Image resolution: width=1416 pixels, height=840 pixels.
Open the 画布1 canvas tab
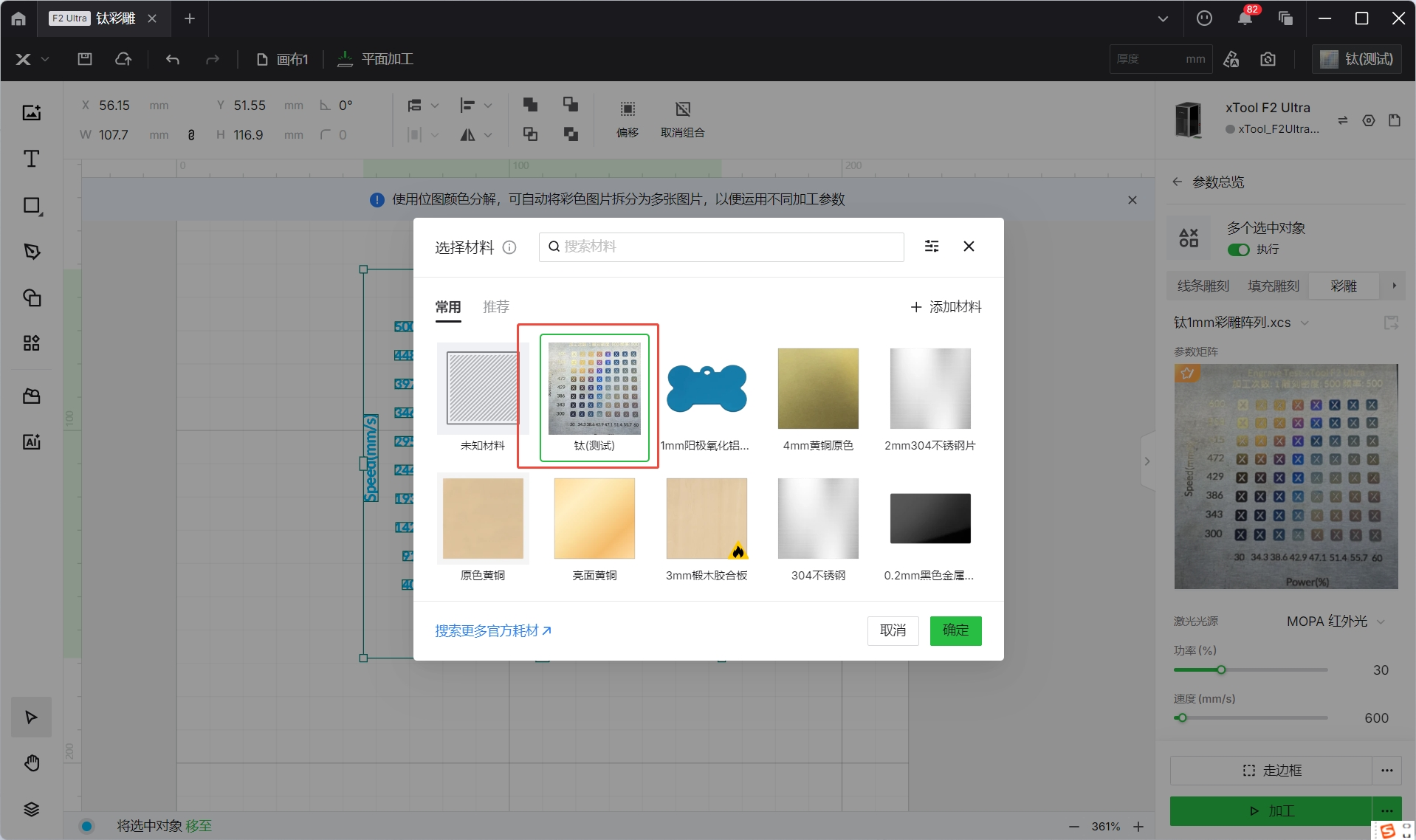point(282,59)
